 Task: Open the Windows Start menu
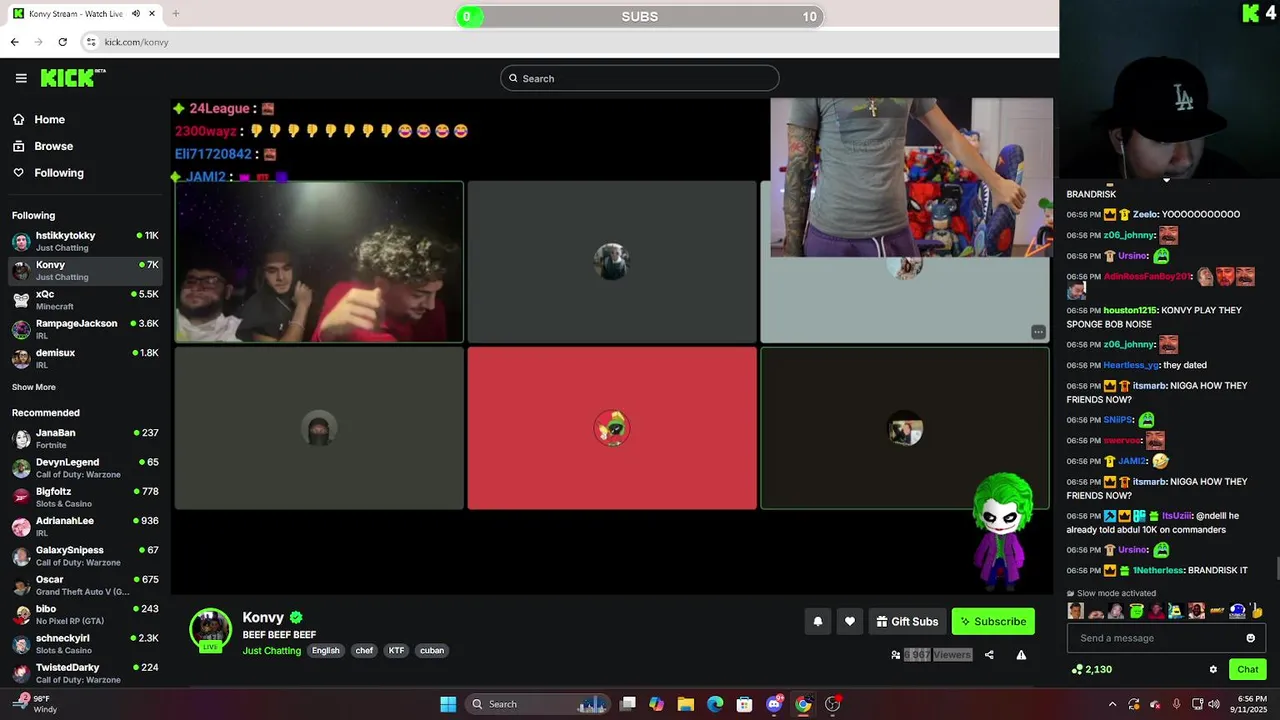click(x=448, y=704)
